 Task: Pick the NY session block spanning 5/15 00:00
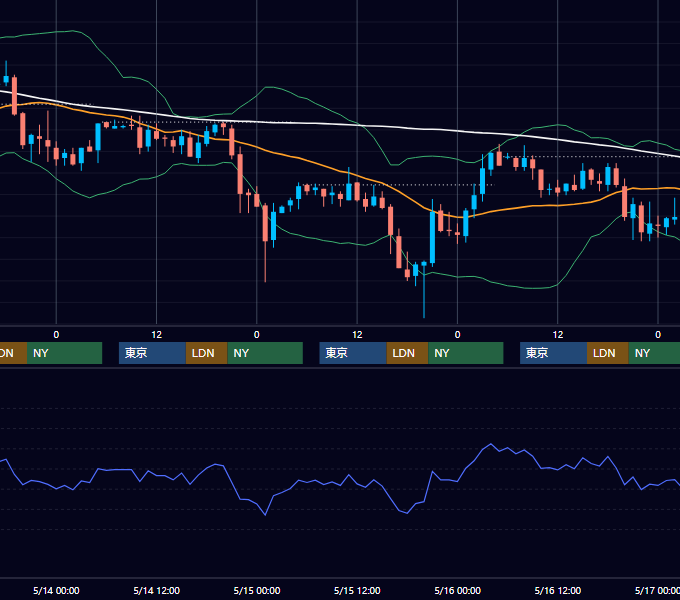point(265,353)
